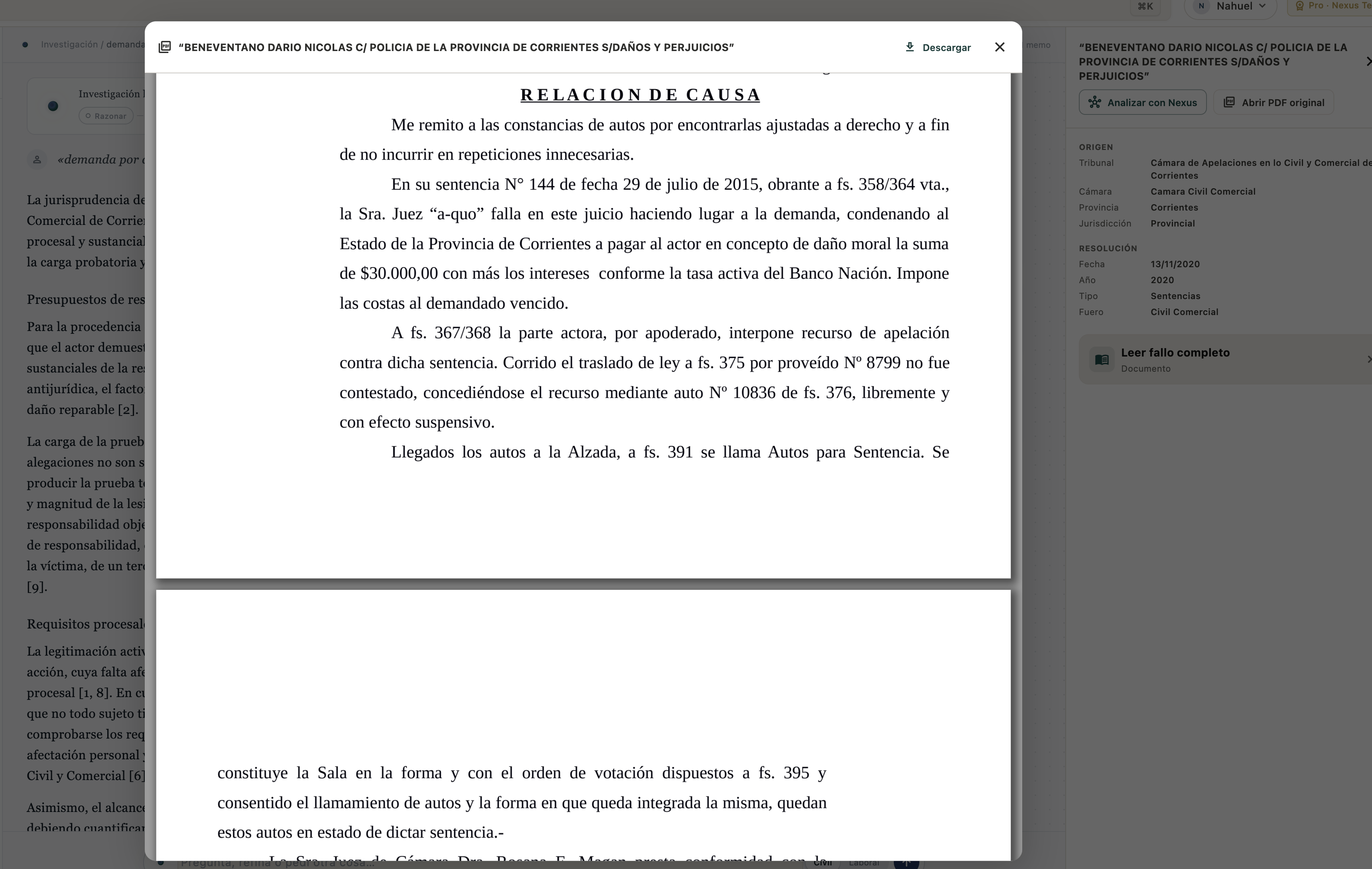Click the Cámara value Camara Civil Comercial
Image resolution: width=1372 pixels, height=869 pixels.
coord(1203,191)
